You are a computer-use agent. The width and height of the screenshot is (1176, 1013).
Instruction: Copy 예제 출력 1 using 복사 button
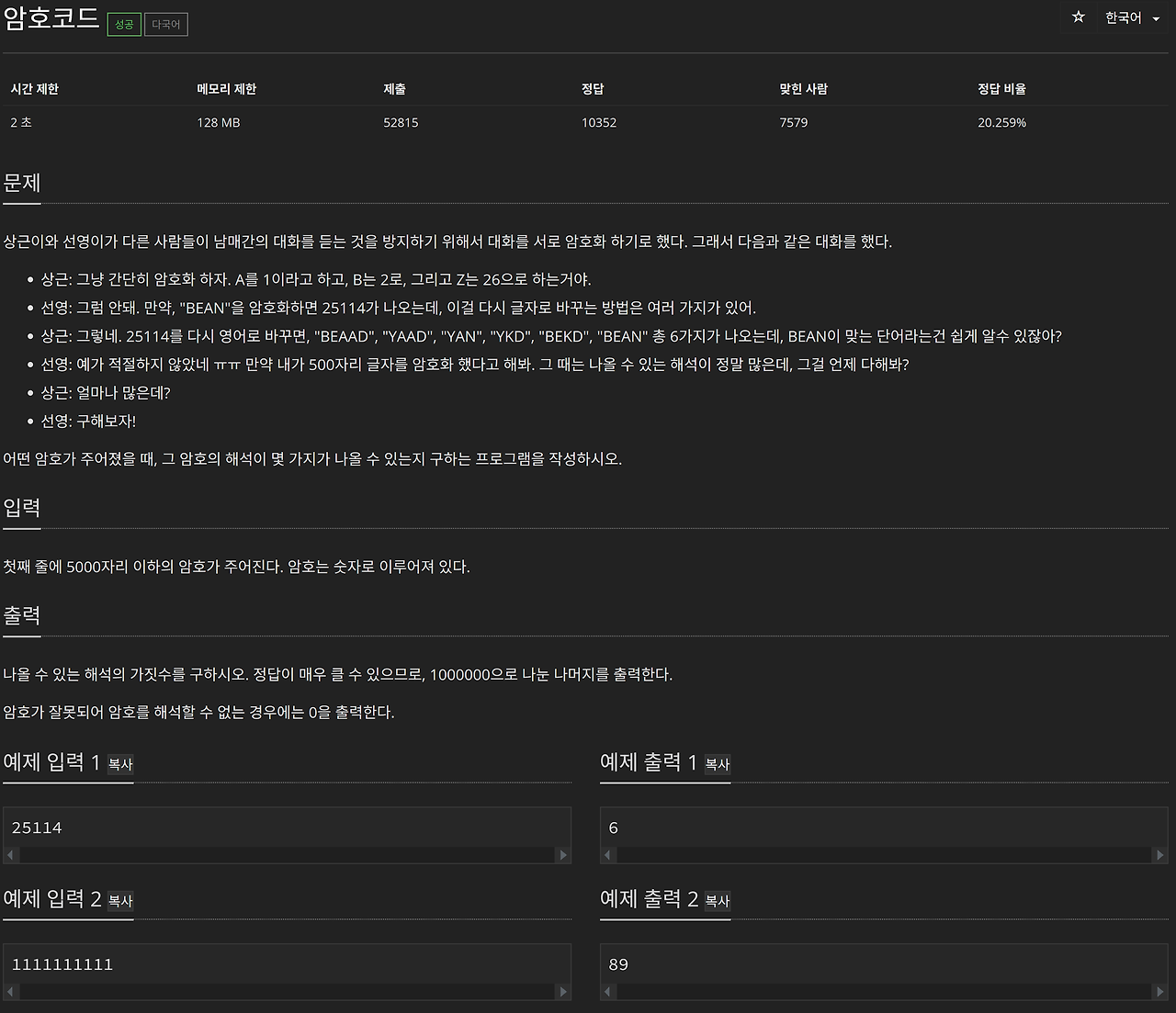tap(717, 765)
